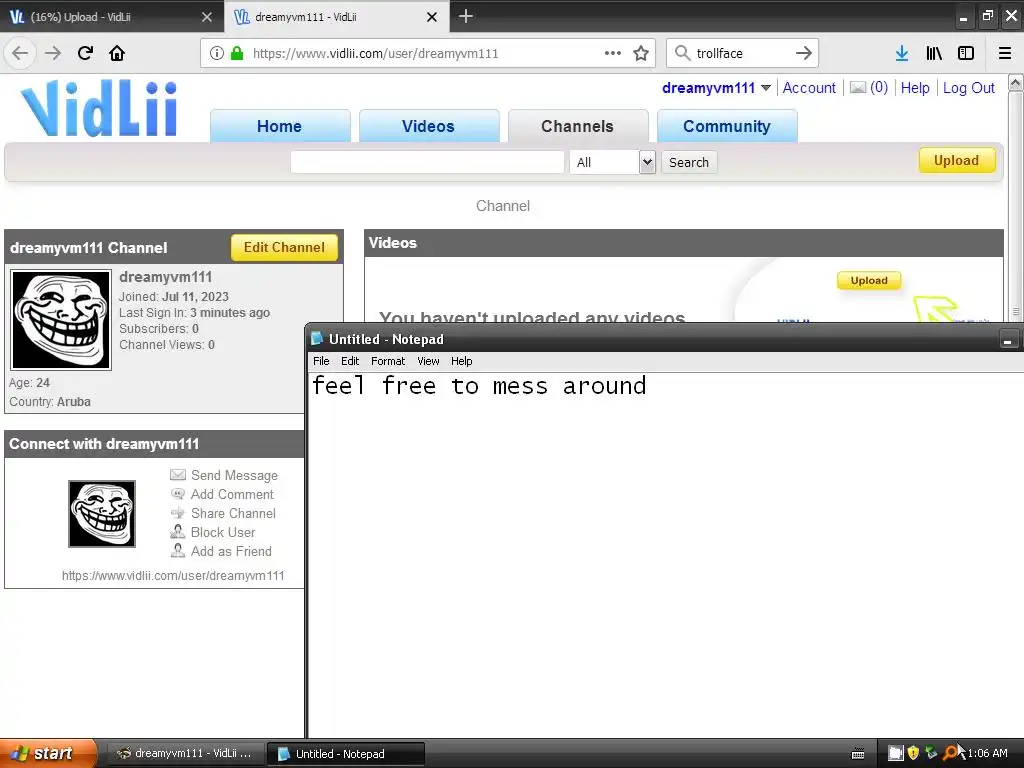
Task: Focus the VidLii search text field
Action: (427, 162)
